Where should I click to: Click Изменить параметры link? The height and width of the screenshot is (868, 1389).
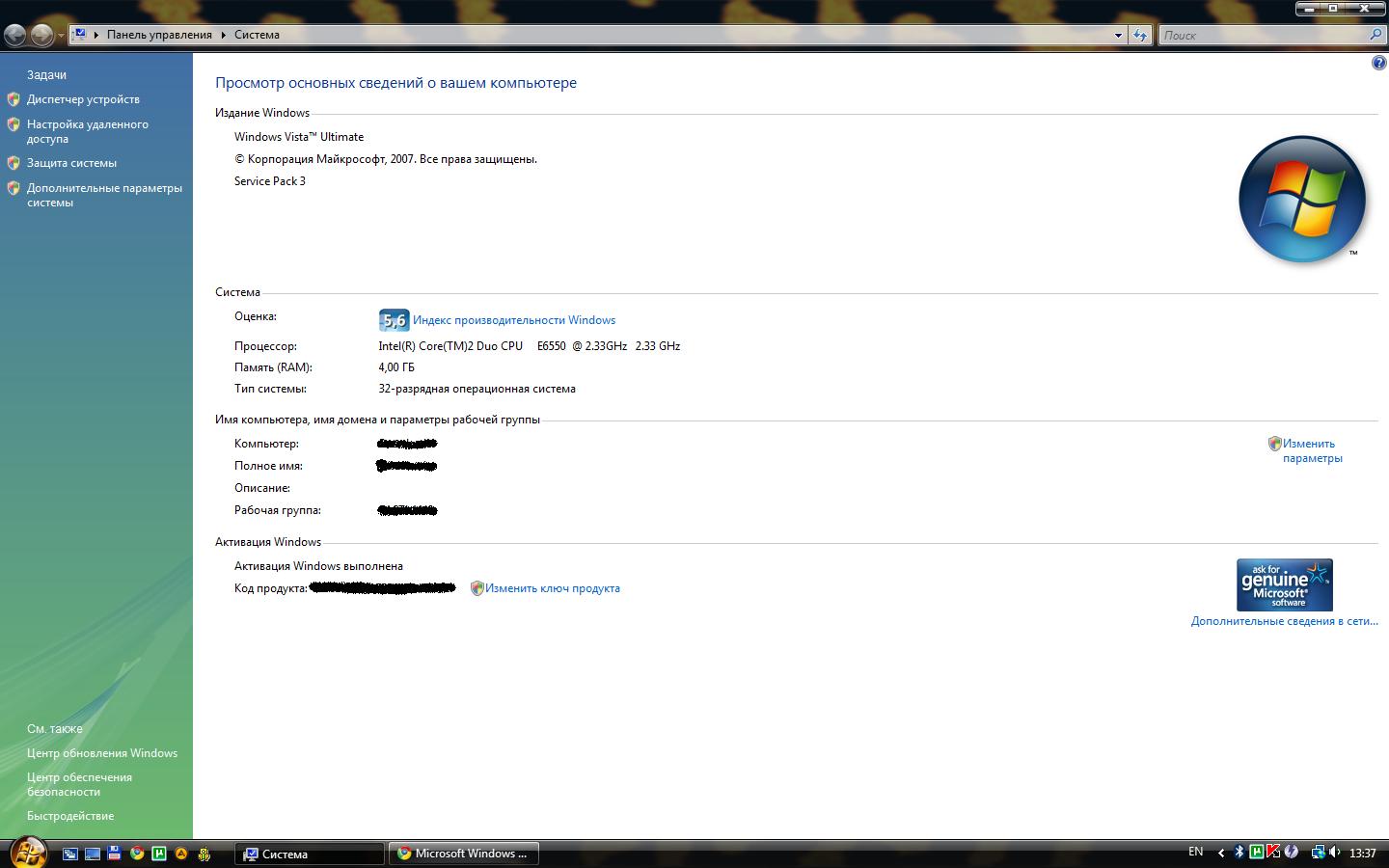click(x=1312, y=450)
